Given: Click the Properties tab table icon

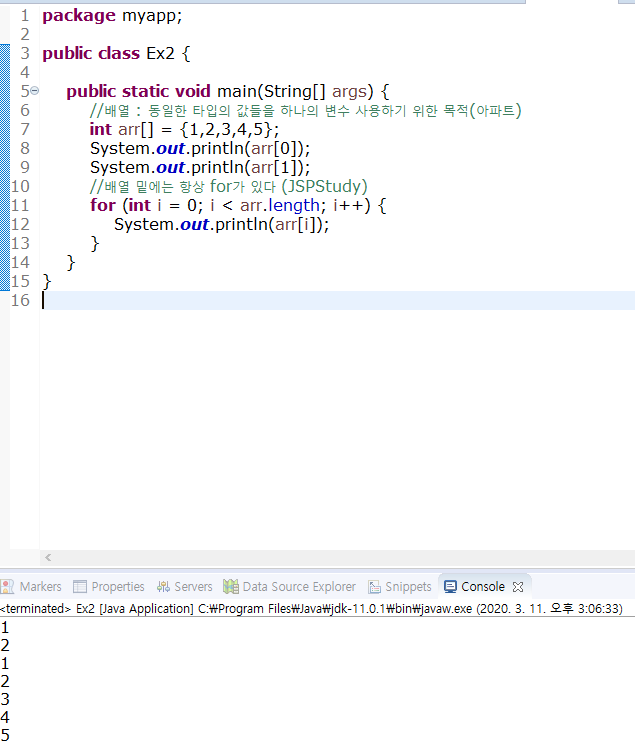Looking at the screenshot, I should [80, 587].
